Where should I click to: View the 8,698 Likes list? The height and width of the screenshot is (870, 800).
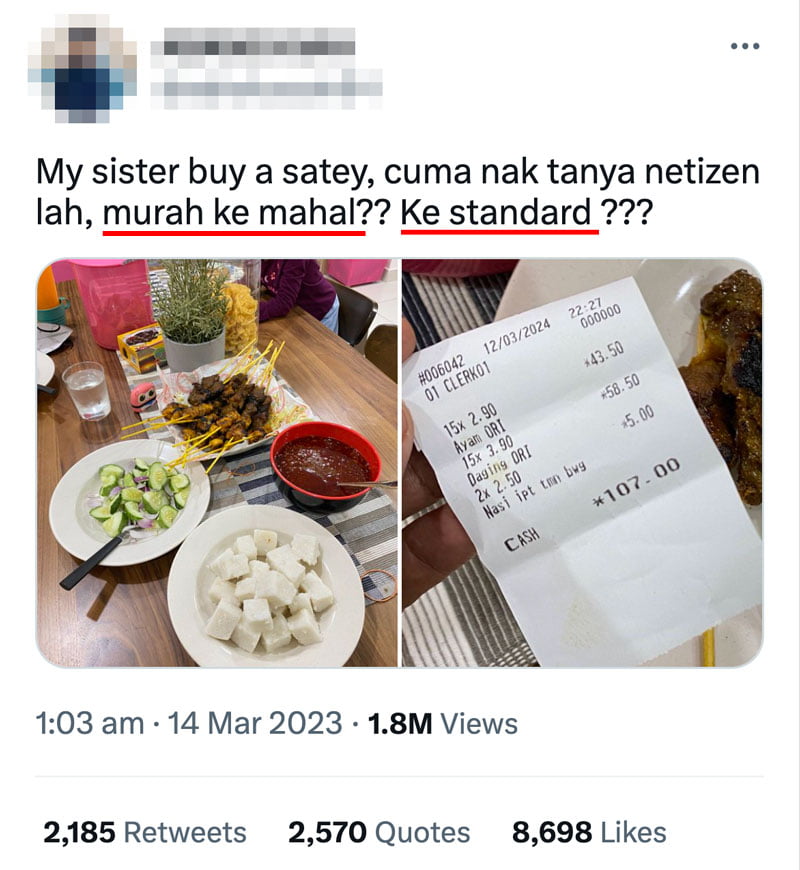[x=589, y=832]
